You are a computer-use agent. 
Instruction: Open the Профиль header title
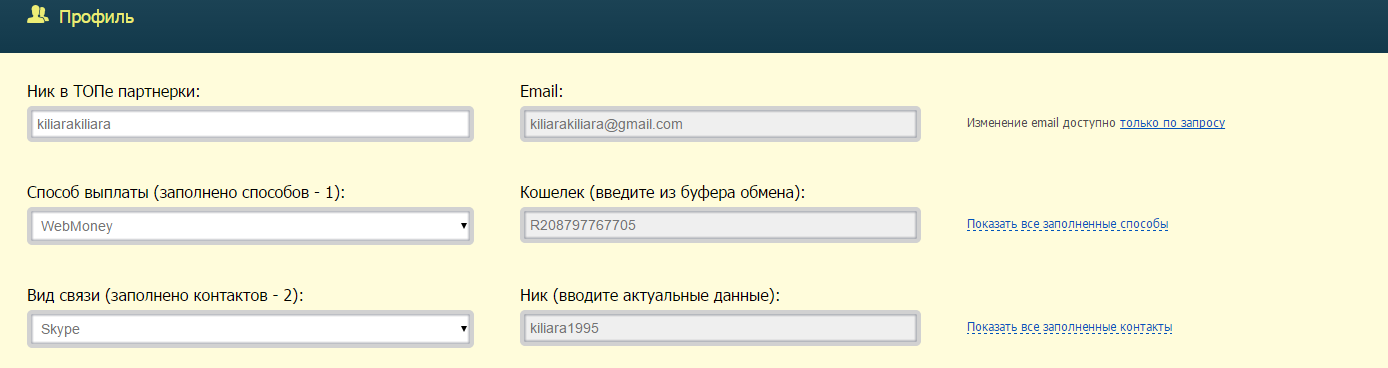pos(96,17)
